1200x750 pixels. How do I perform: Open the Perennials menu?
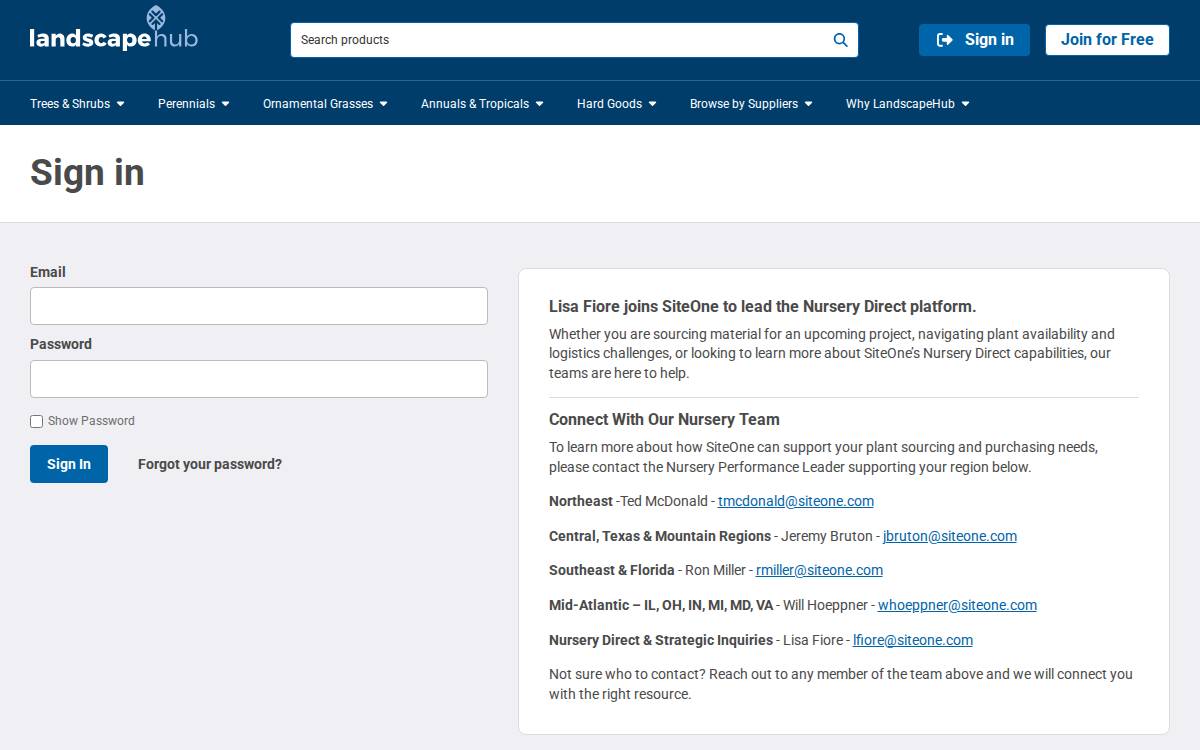click(194, 103)
